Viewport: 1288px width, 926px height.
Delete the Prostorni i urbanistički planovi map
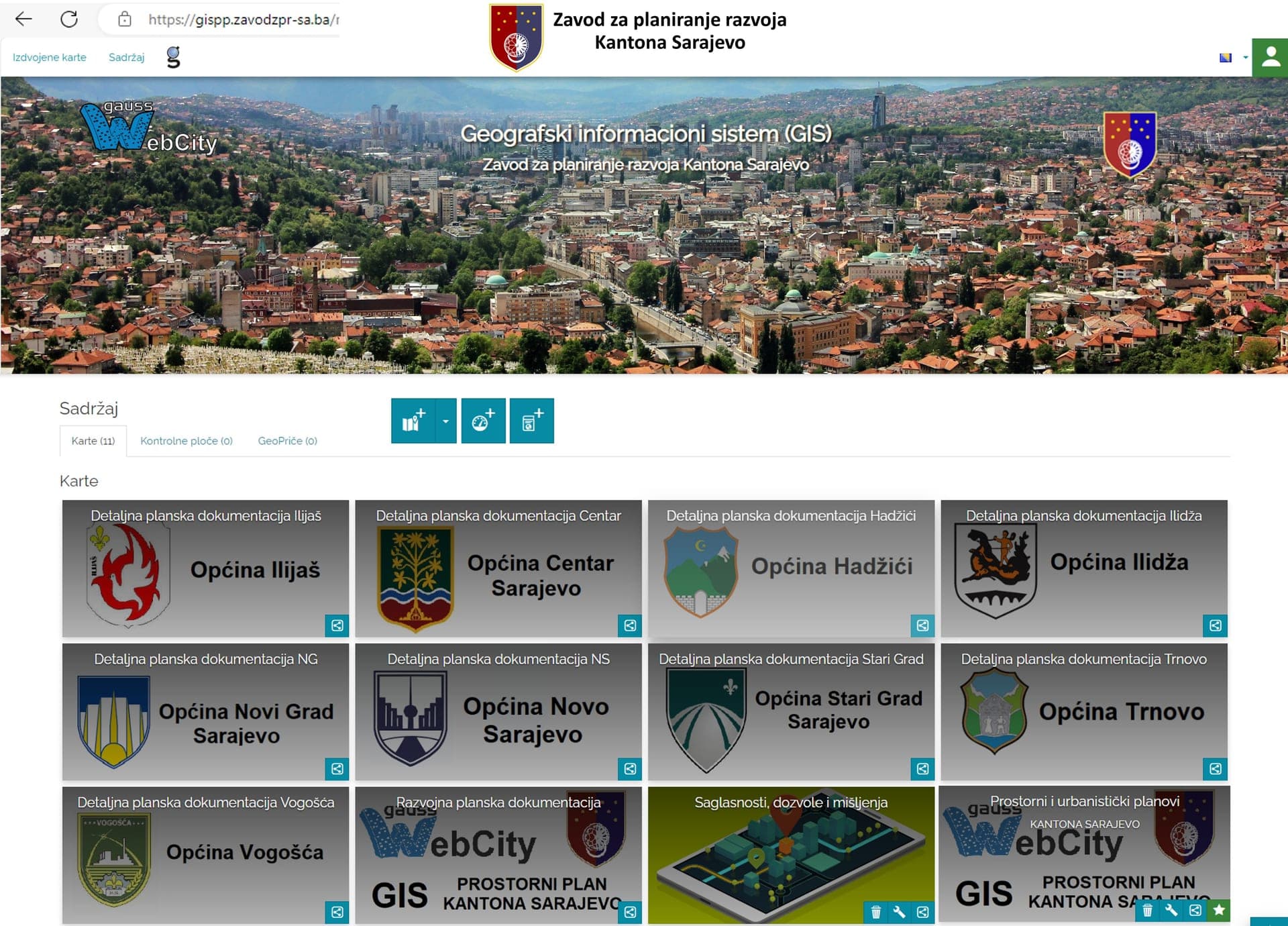pyautogui.click(x=1147, y=911)
